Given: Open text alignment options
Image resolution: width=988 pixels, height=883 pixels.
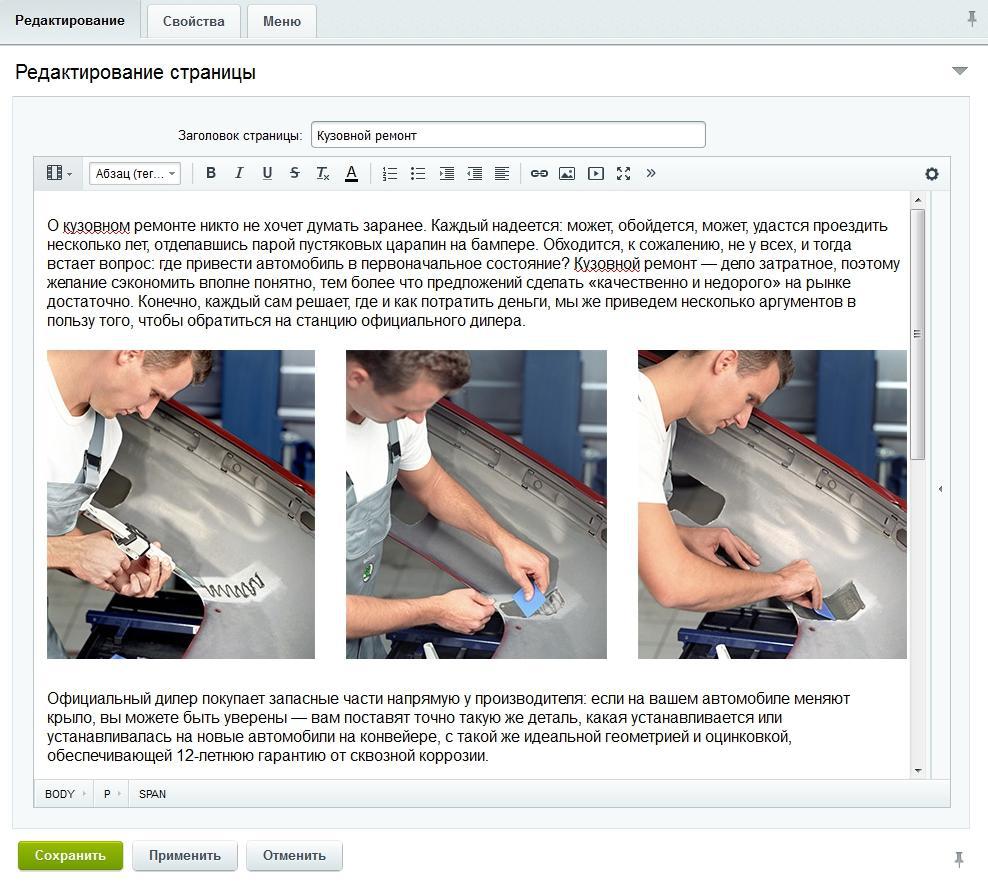Looking at the screenshot, I should click(x=502, y=173).
